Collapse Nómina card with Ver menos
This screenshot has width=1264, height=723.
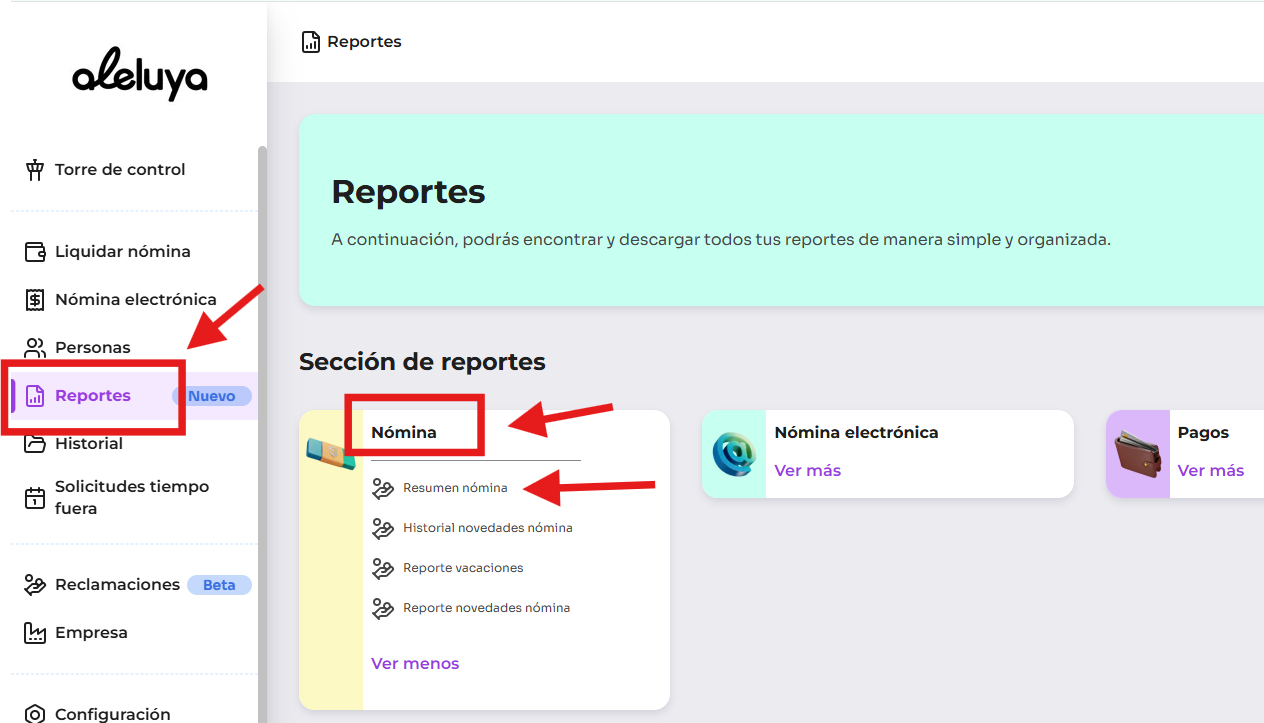[x=415, y=663]
